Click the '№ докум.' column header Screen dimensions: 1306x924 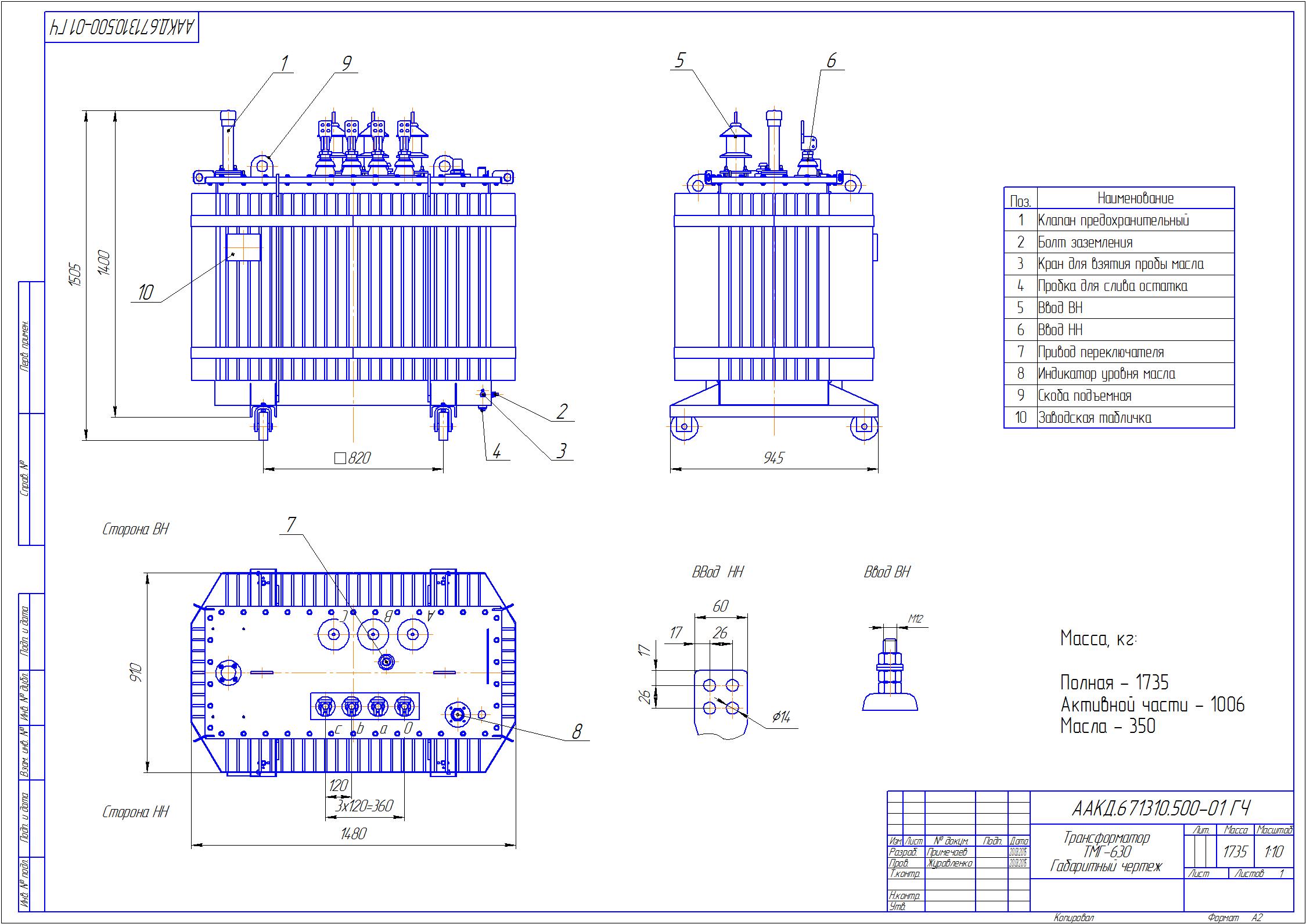(x=950, y=841)
